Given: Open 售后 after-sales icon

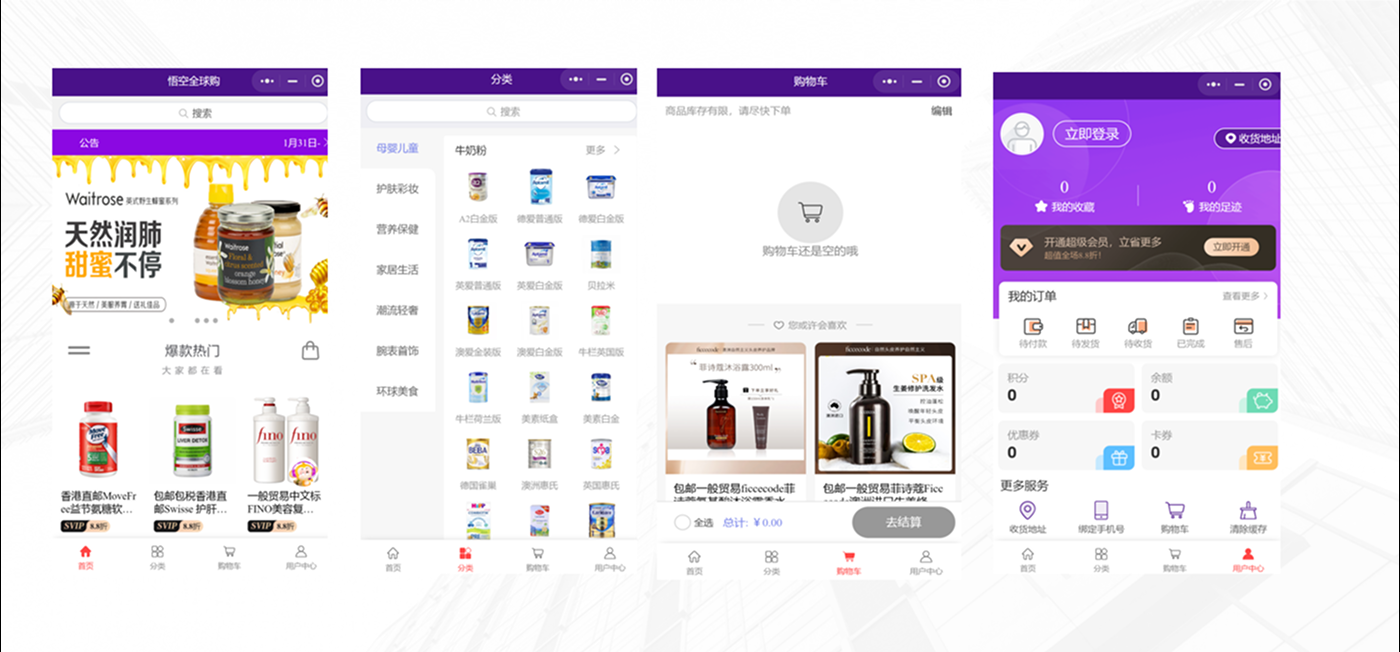Looking at the screenshot, I should pyautogui.click(x=1243, y=326).
